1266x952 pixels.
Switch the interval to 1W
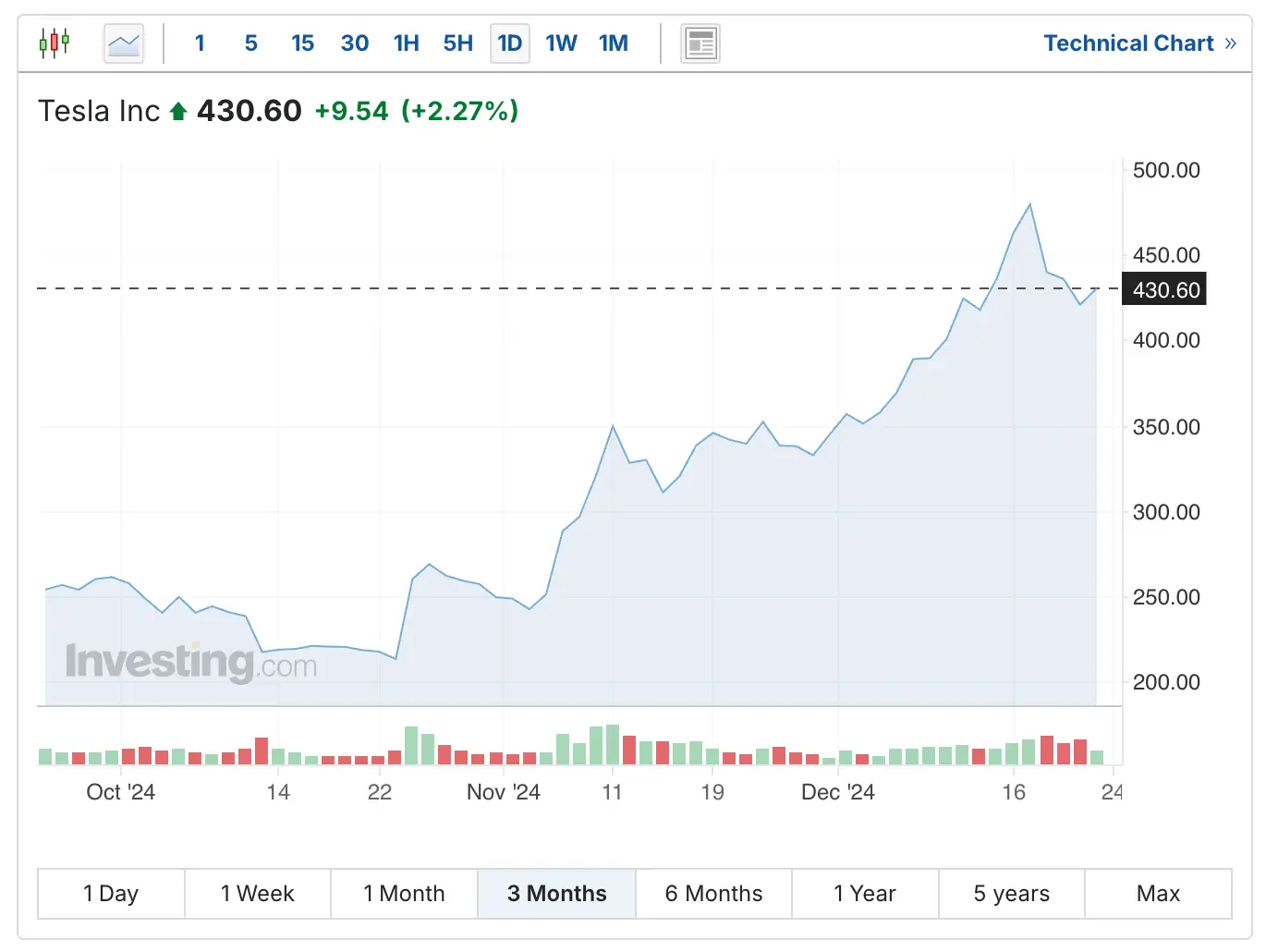point(561,43)
